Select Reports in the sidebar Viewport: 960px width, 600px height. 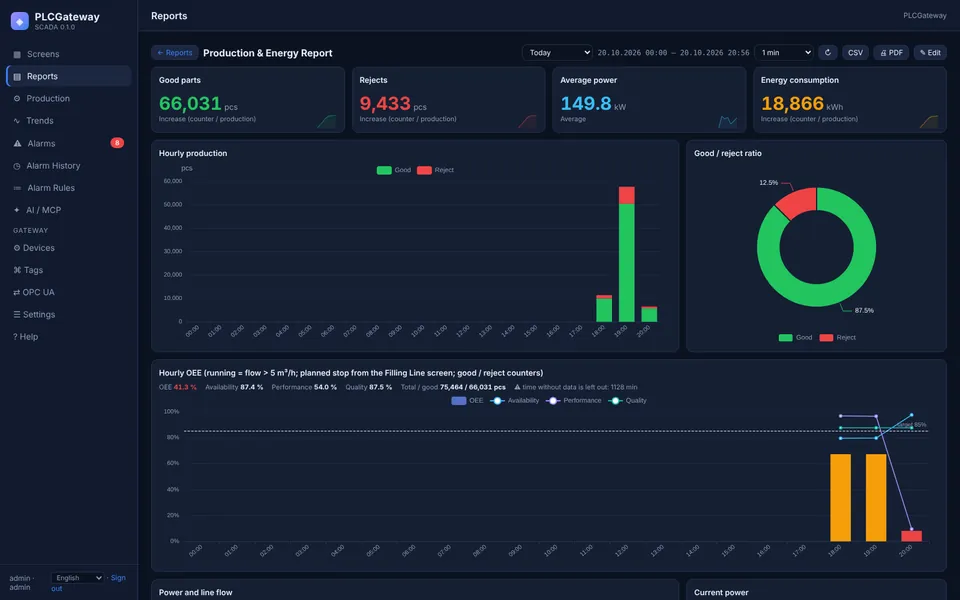[x=69, y=76]
